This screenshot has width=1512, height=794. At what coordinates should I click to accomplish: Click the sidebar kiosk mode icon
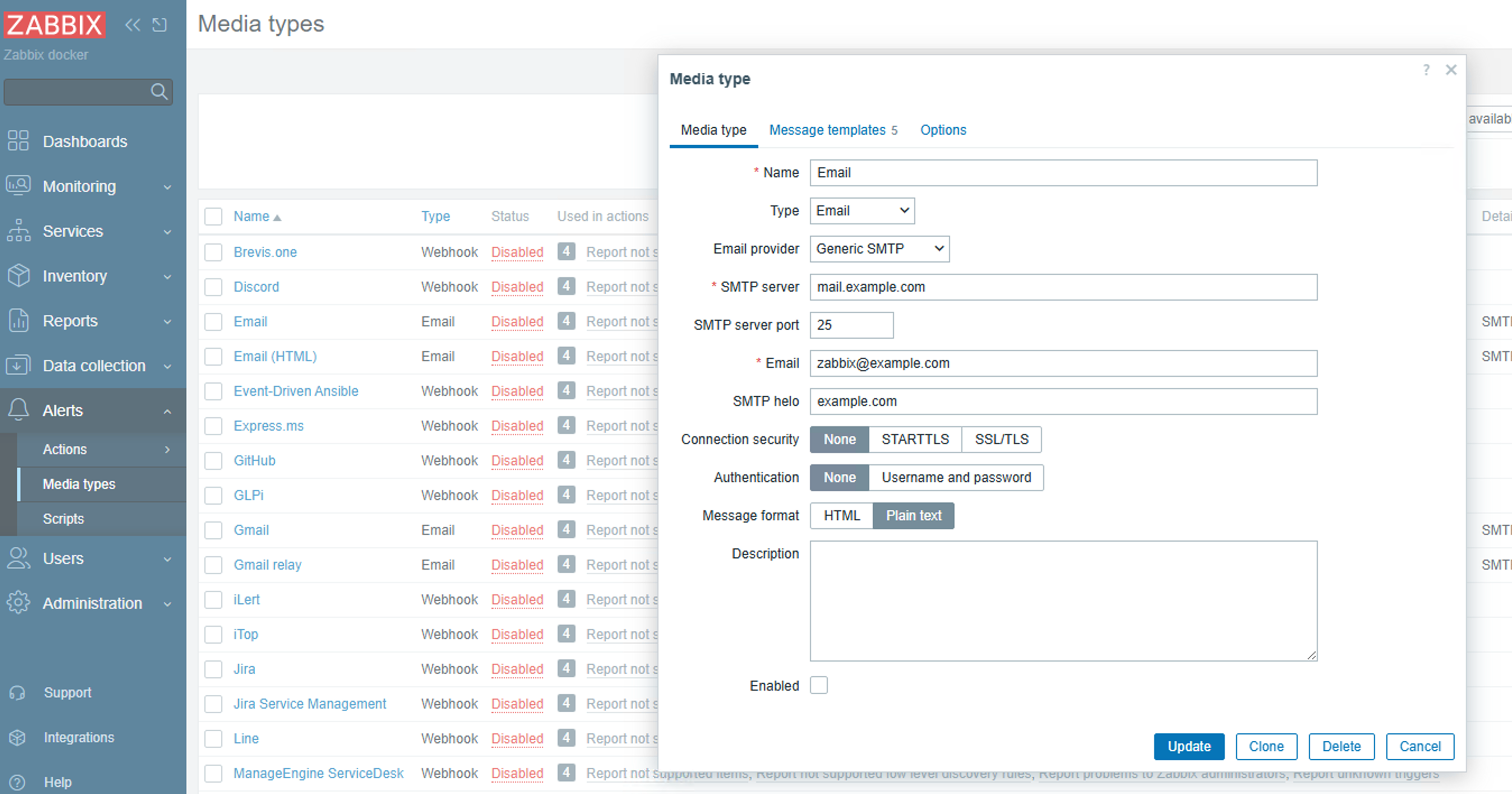pos(160,25)
